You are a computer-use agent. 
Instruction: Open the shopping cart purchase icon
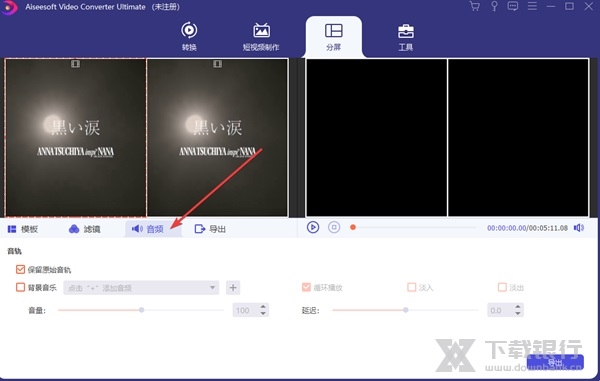(474, 7)
